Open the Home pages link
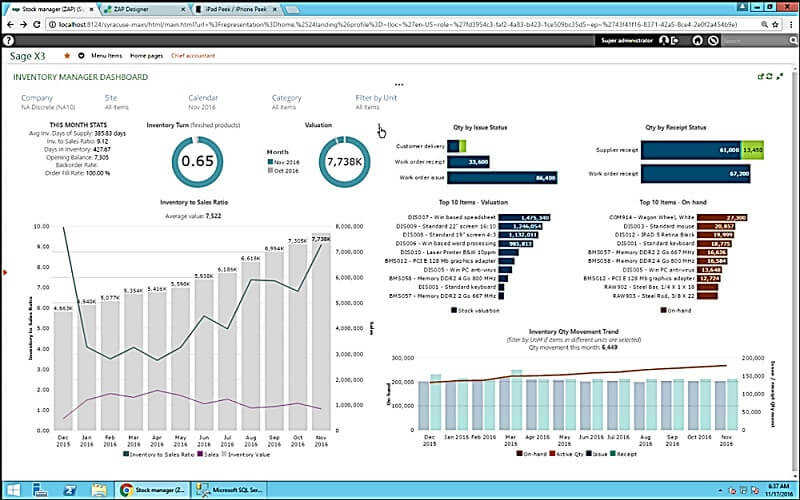This screenshot has height=500, width=800. tap(147, 56)
